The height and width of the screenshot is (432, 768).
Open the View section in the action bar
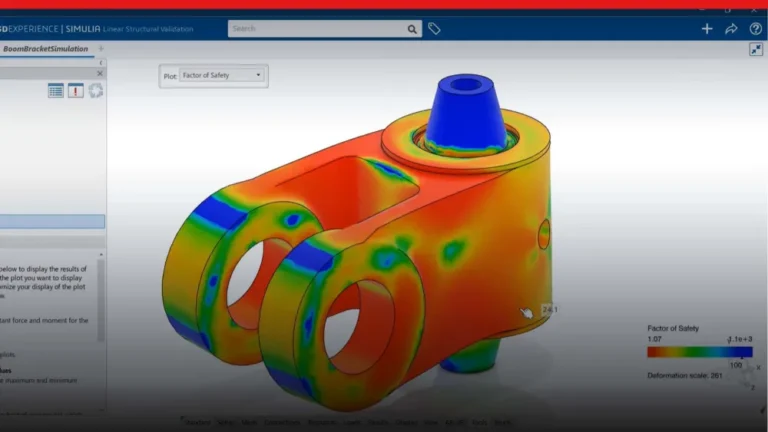[431, 422]
